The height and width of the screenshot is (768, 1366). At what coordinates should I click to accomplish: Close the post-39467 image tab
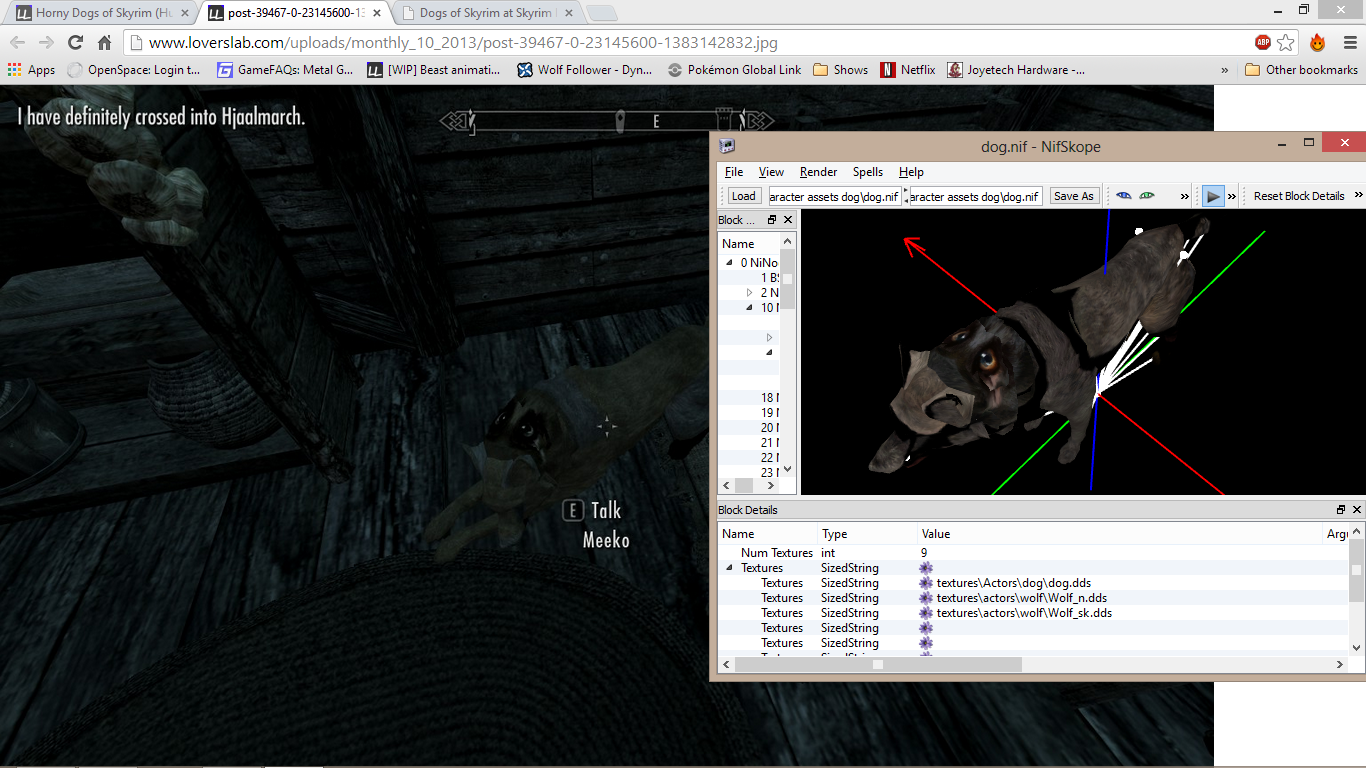[378, 14]
